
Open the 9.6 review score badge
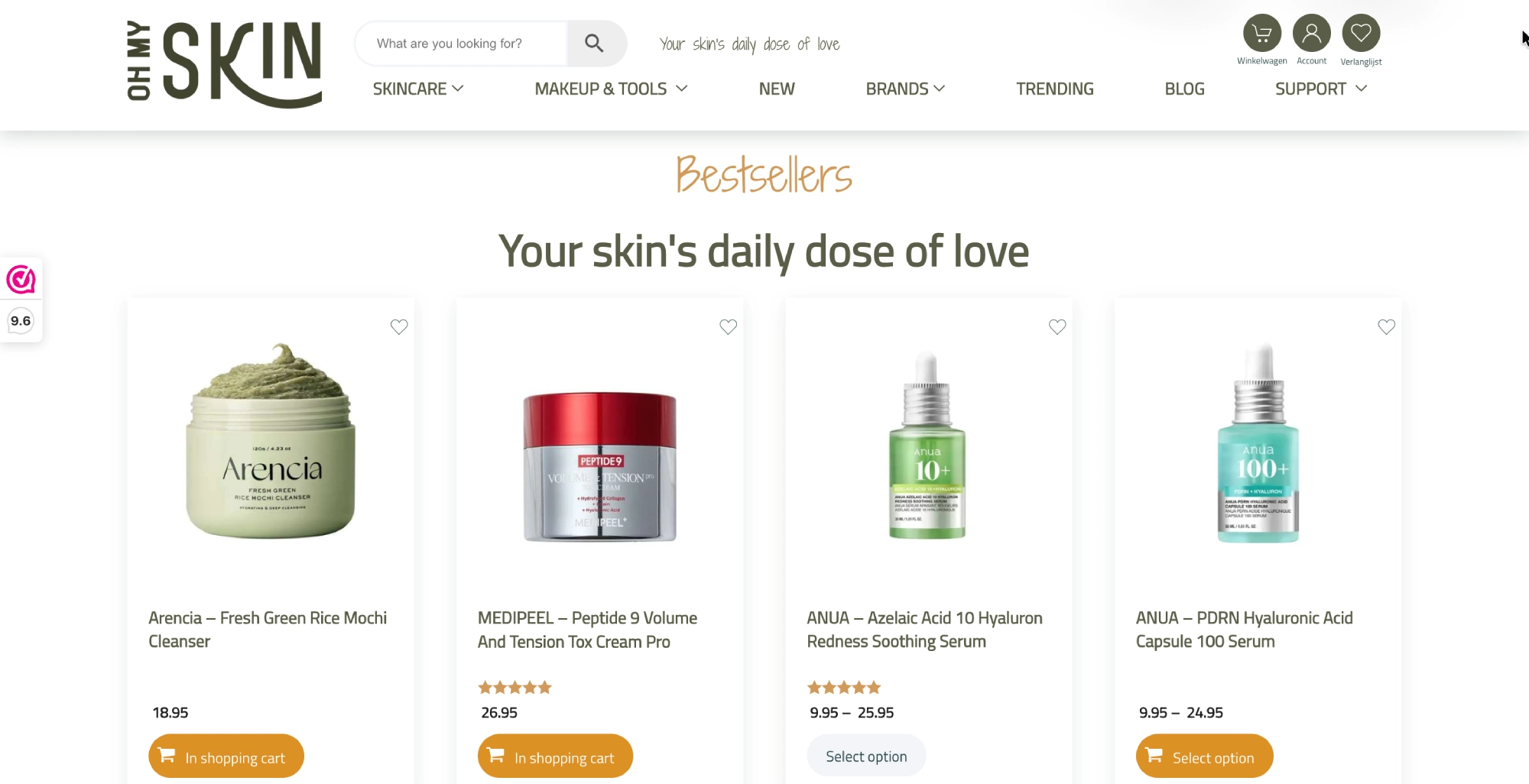coord(21,321)
